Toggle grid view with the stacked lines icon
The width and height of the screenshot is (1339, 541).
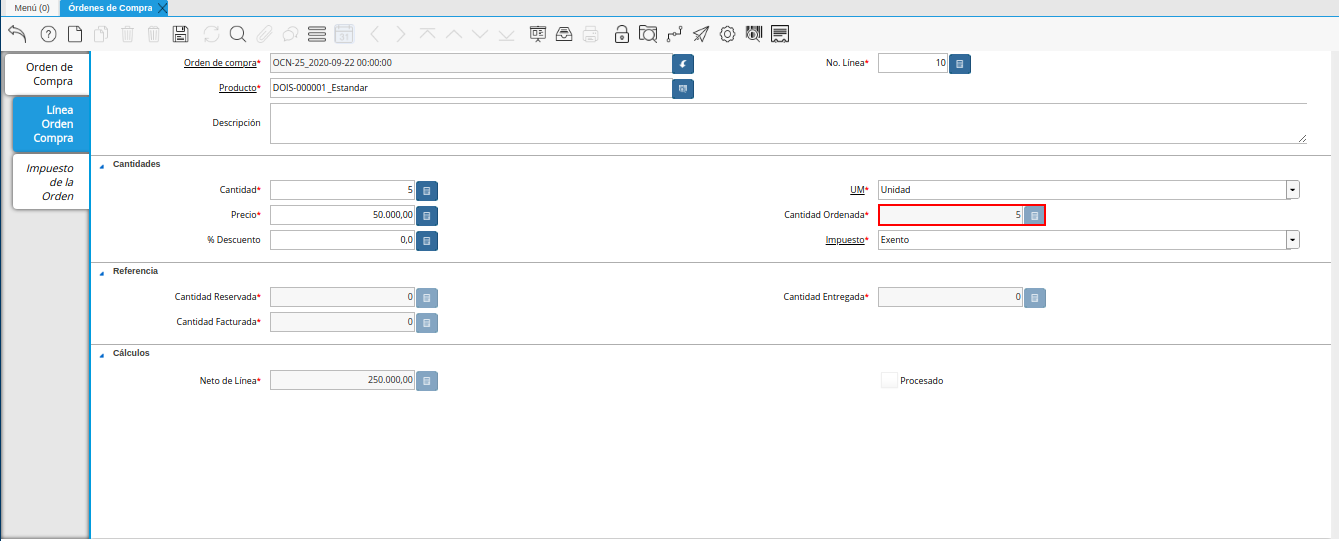pyautogui.click(x=317, y=34)
